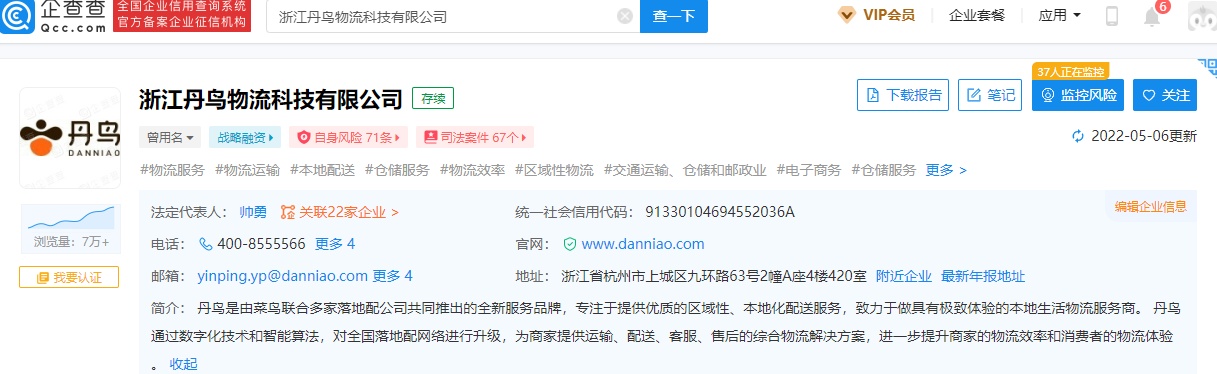Expand the 曾用名 dropdown

(x=171, y=137)
